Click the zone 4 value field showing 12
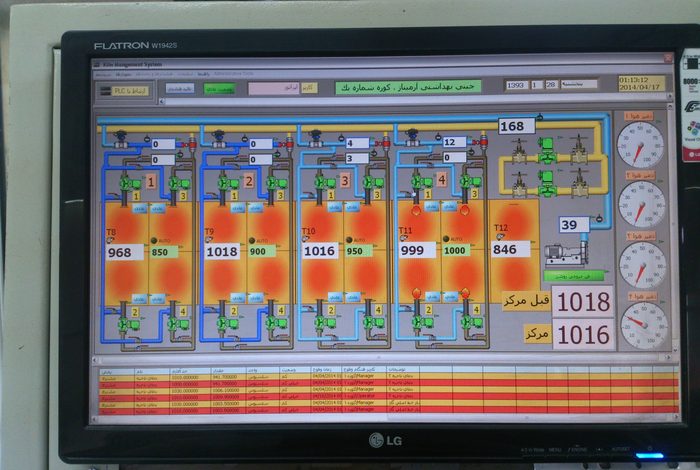 tap(454, 142)
